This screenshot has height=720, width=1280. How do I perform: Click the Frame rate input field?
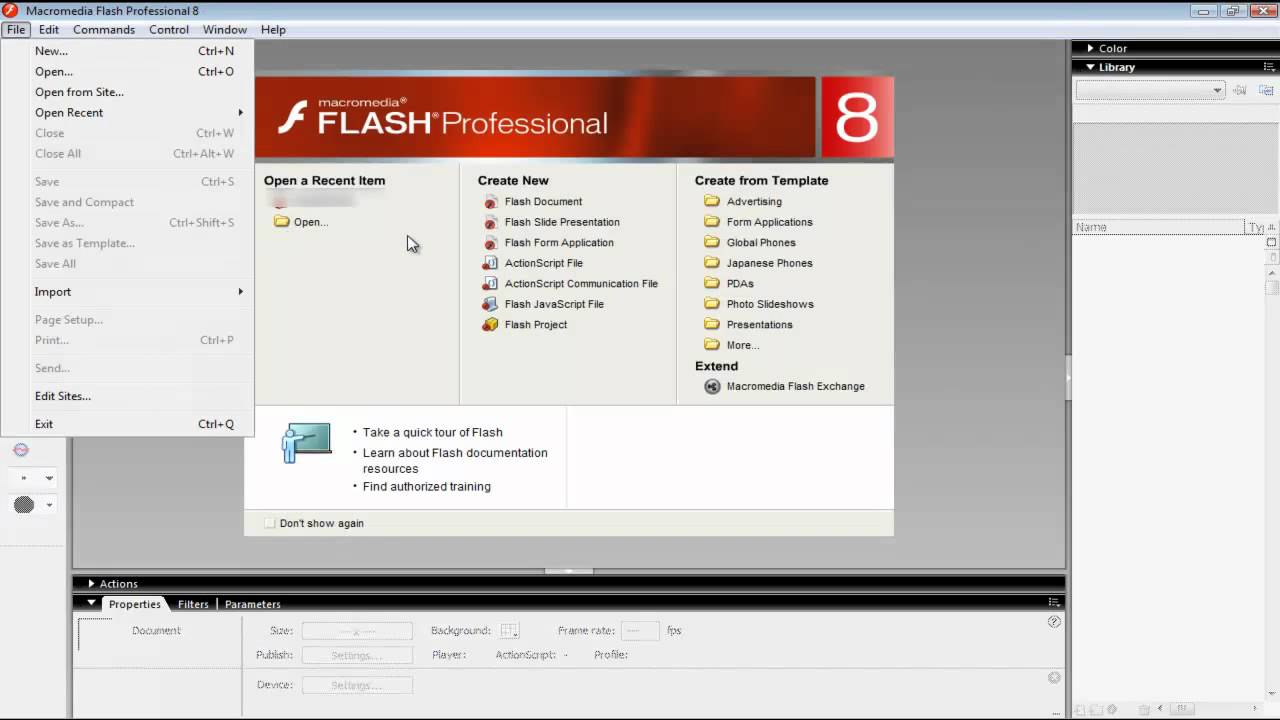click(640, 631)
